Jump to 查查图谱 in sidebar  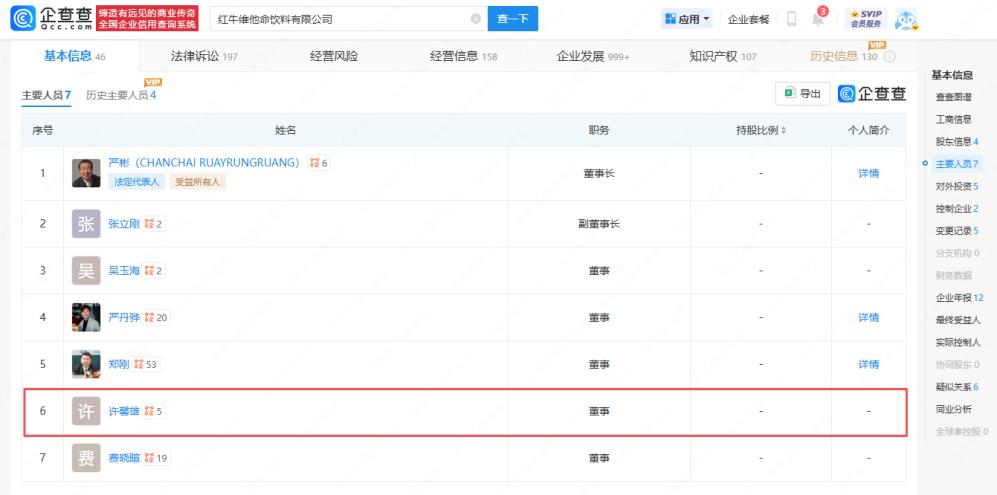click(x=953, y=97)
